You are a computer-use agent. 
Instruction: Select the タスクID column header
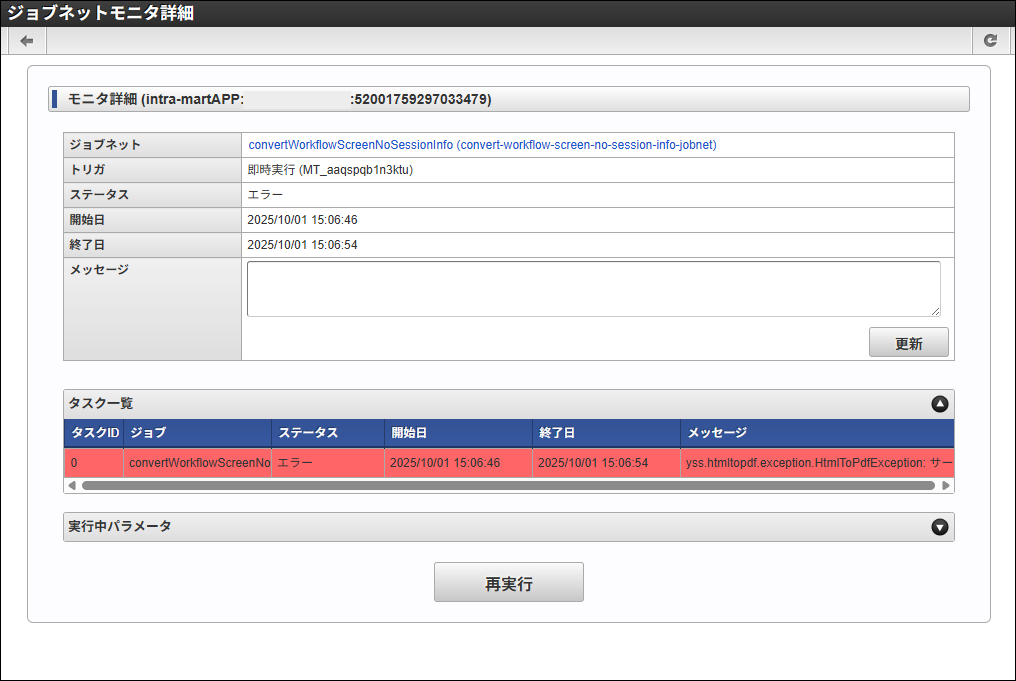tap(94, 433)
